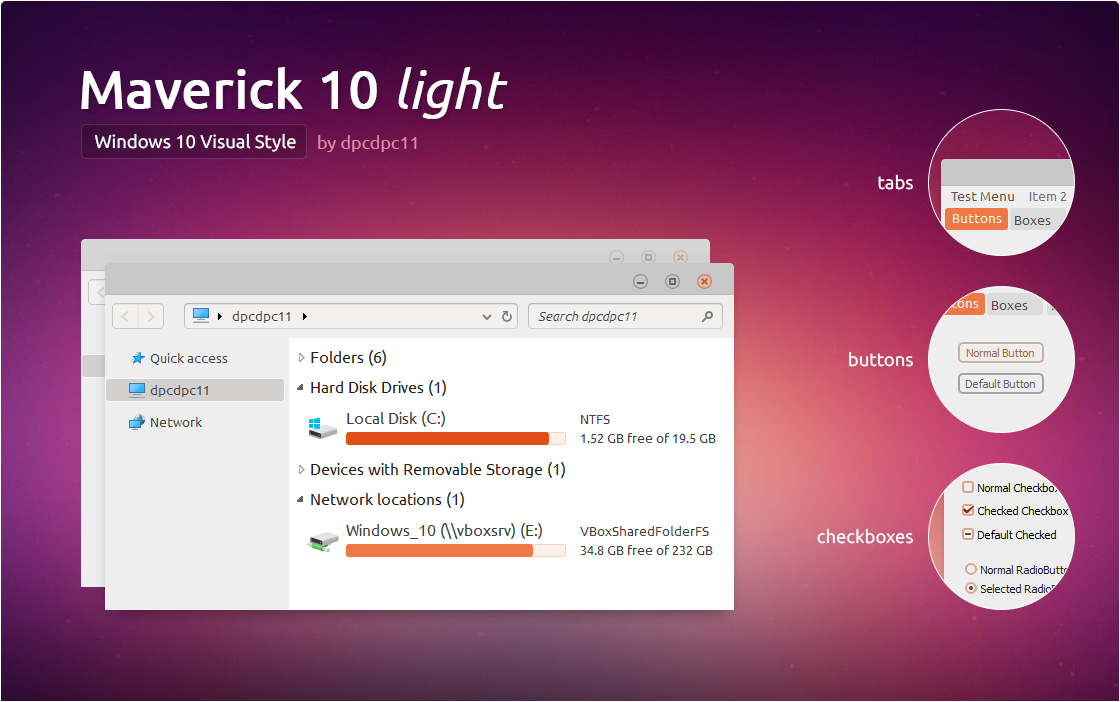Click the computer icon in address bar

201,316
